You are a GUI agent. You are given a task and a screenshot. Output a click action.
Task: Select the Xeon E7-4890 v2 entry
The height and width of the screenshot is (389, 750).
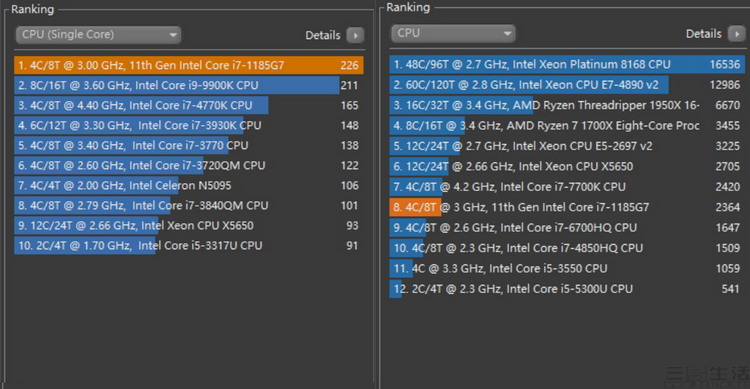[x=567, y=85]
